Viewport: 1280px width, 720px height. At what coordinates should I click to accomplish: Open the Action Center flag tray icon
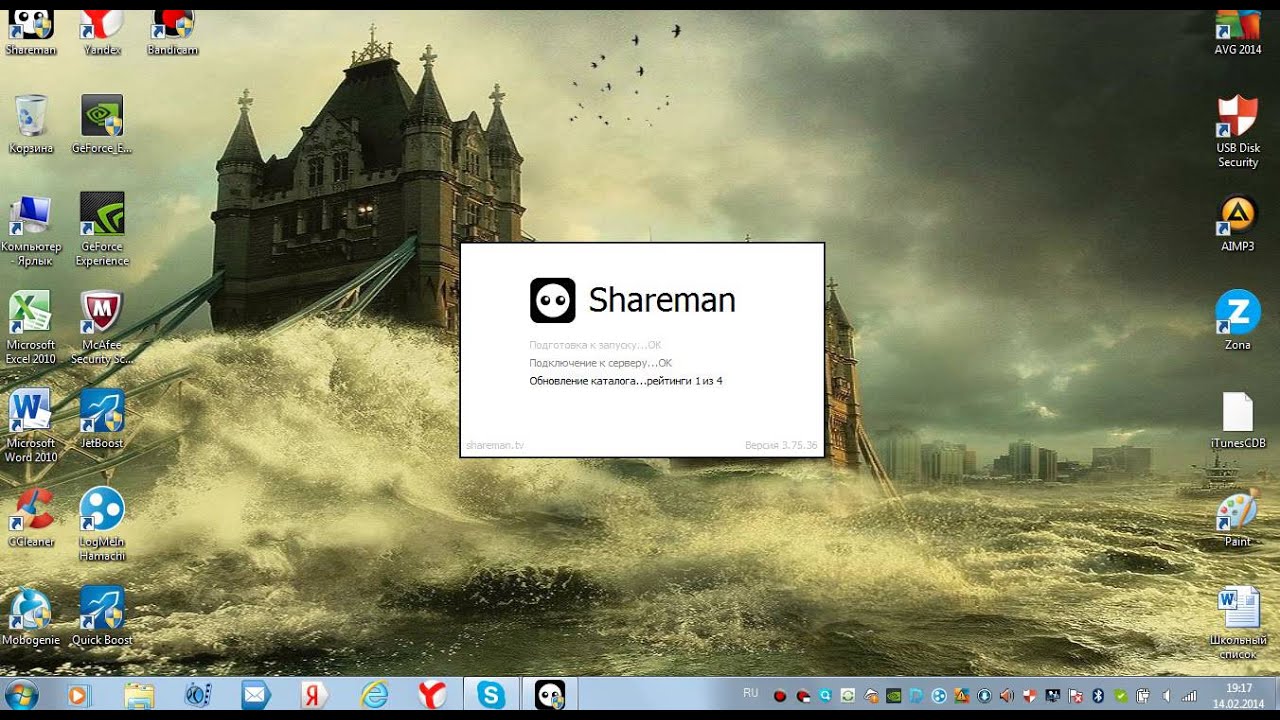(x=1076, y=696)
